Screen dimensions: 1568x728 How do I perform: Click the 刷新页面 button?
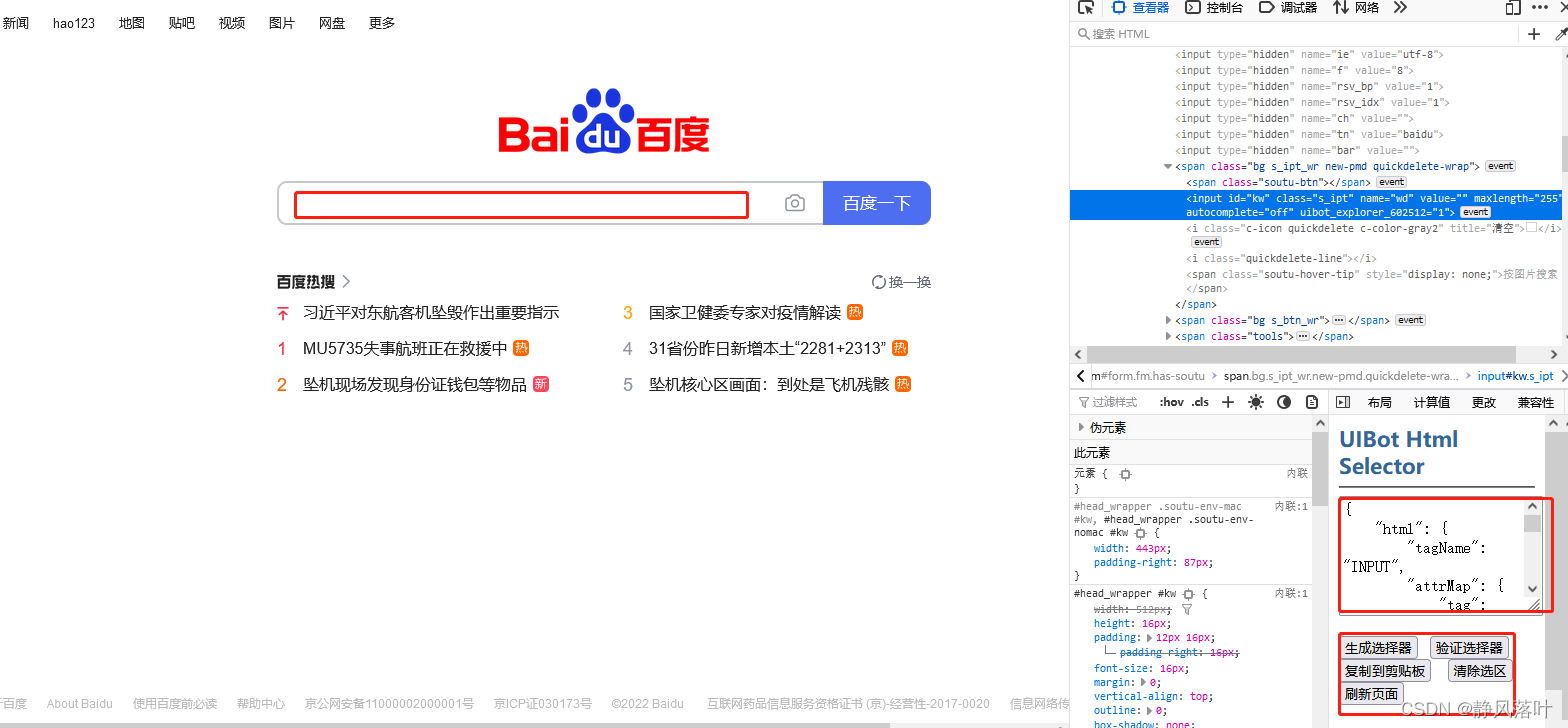coord(1372,694)
